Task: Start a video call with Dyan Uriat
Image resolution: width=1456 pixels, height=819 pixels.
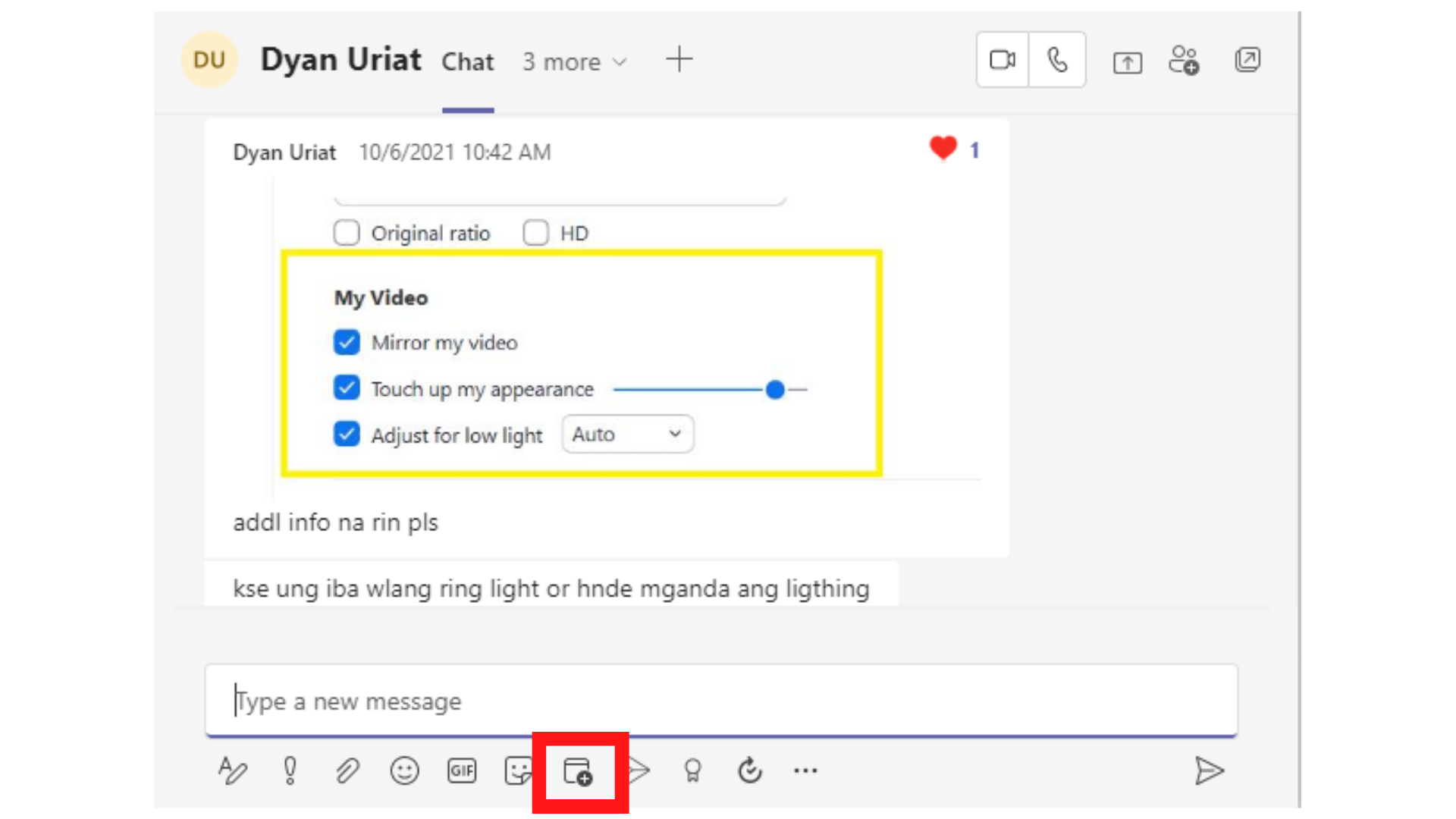Action: 1003,60
